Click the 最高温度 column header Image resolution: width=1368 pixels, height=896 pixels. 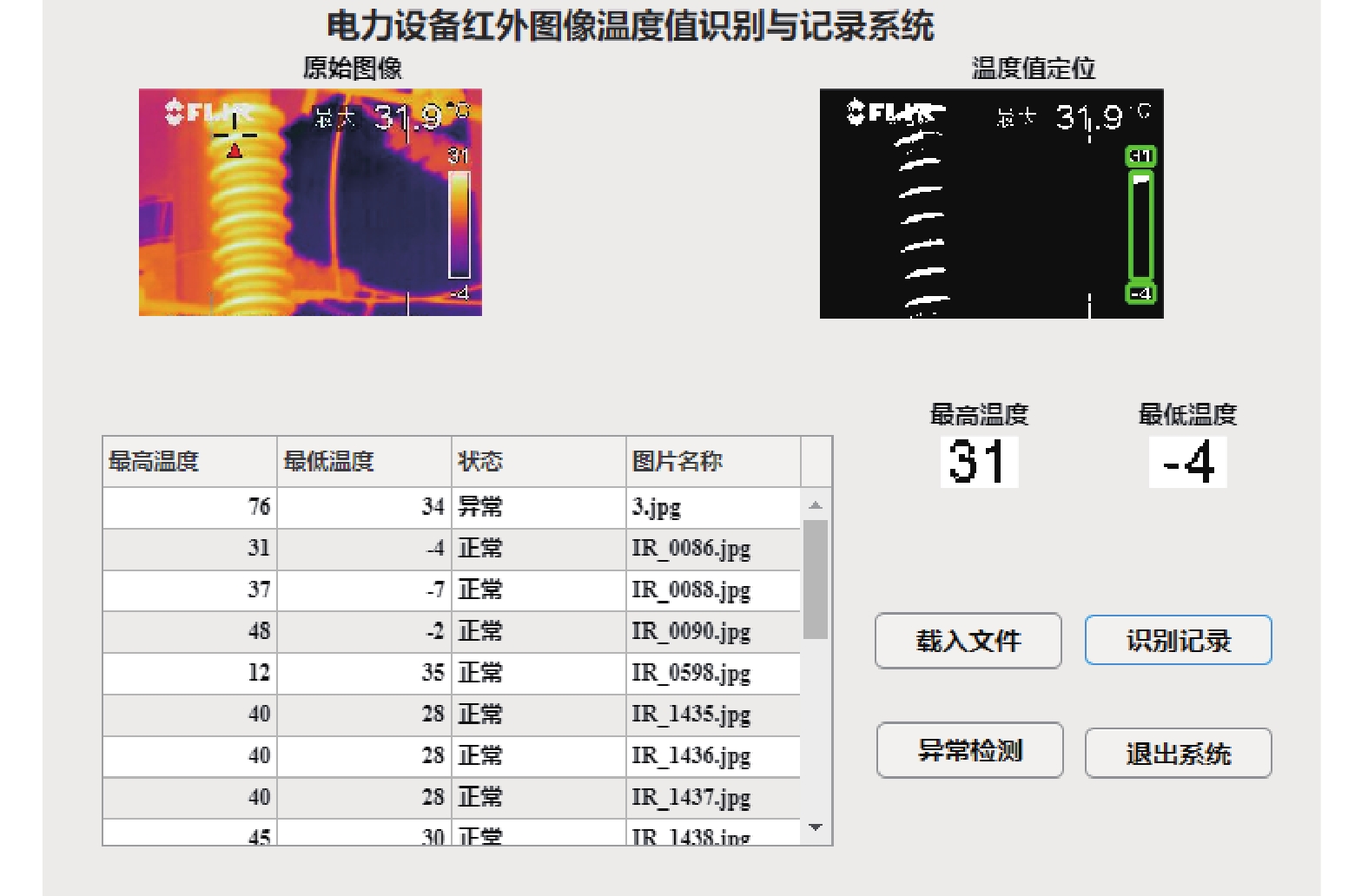tap(189, 461)
